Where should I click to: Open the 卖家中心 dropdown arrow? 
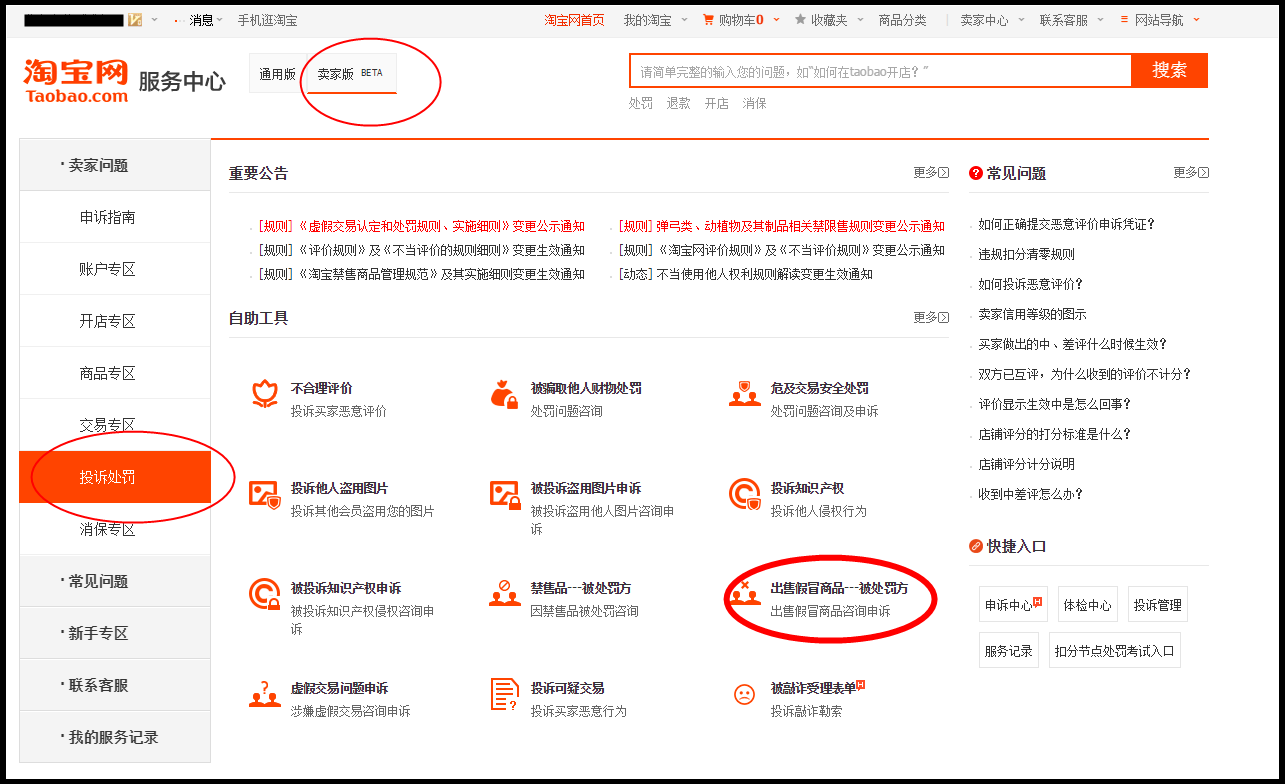click(1021, 20)
